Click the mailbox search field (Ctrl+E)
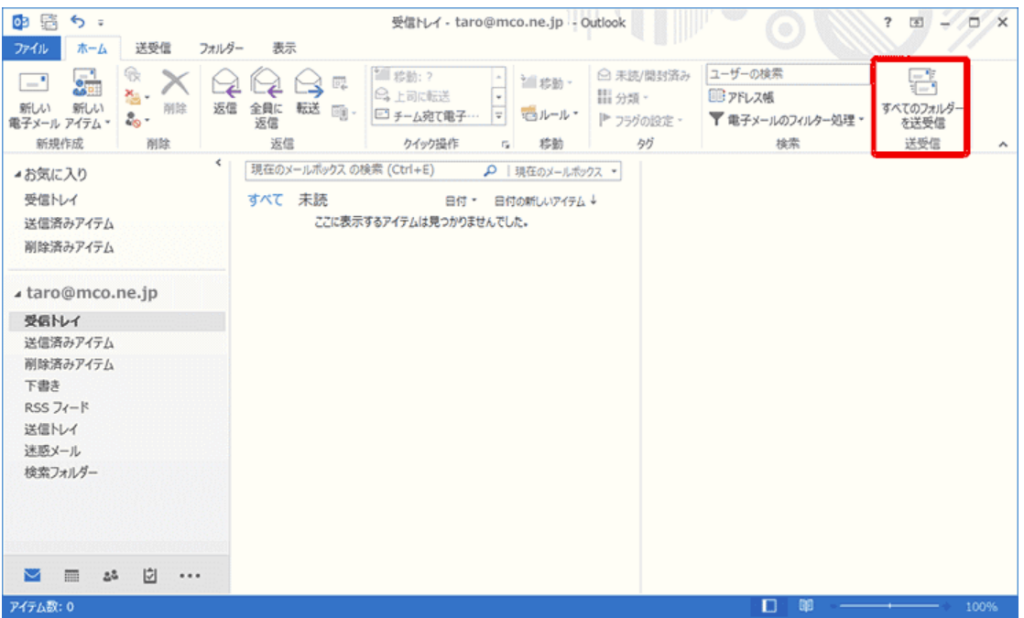1024x618 pixels. click(x=364, y=171)
